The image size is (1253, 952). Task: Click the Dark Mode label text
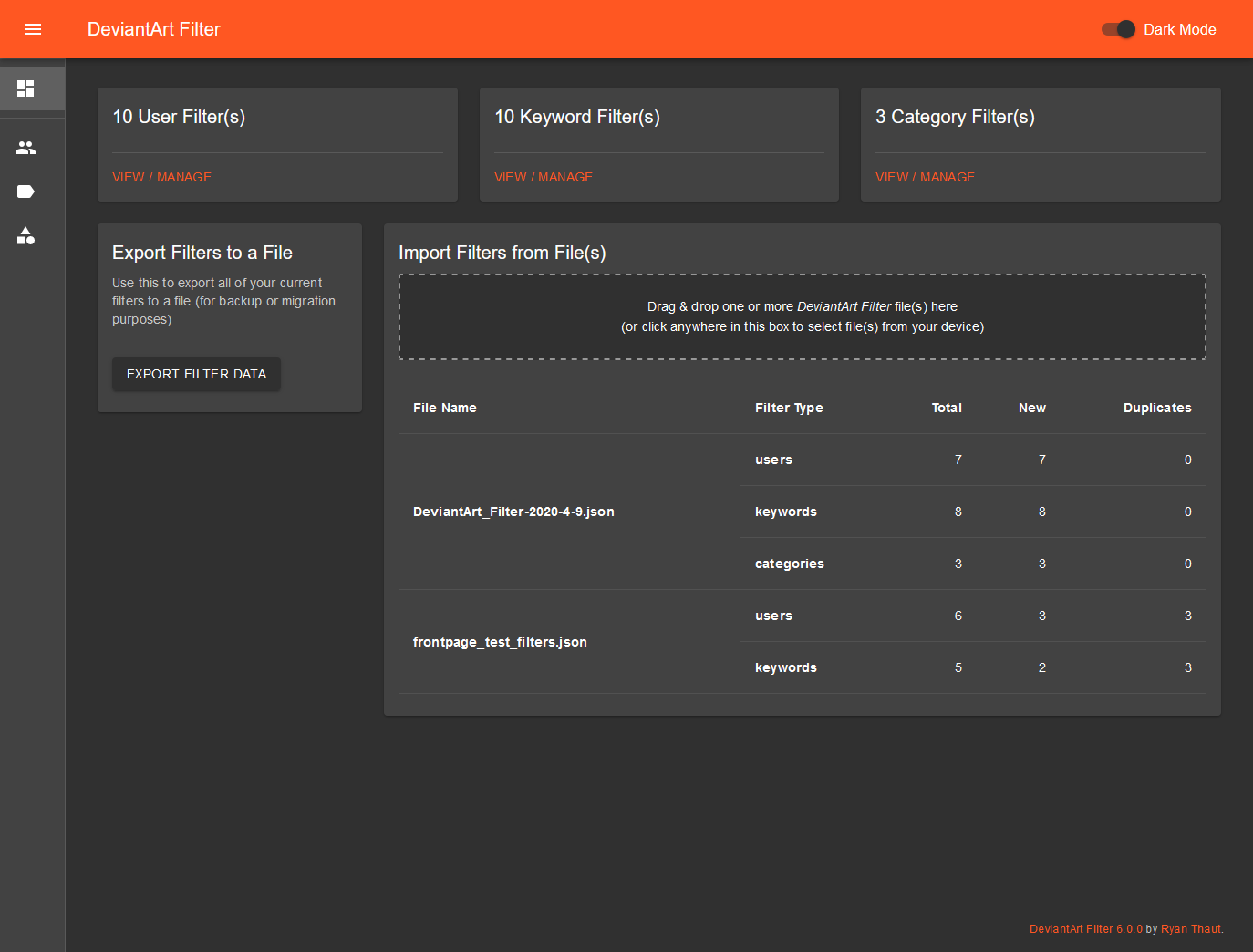(x=1179, y=29)
